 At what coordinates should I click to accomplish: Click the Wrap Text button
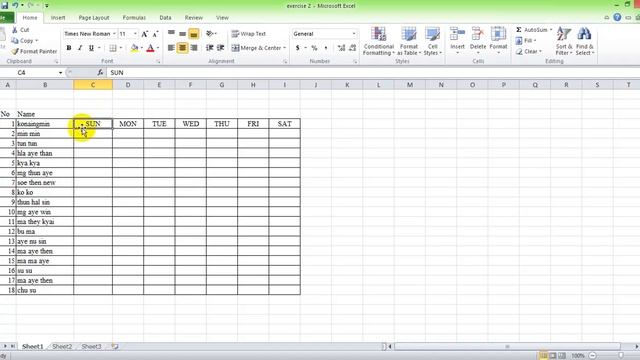coord(249,34)
